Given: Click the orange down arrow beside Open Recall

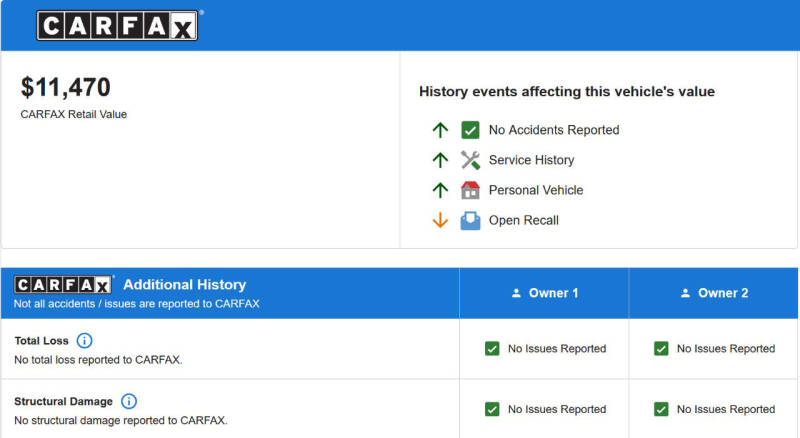Looking at the screenshot, I should pyautogui.click(x=440, y=221).
